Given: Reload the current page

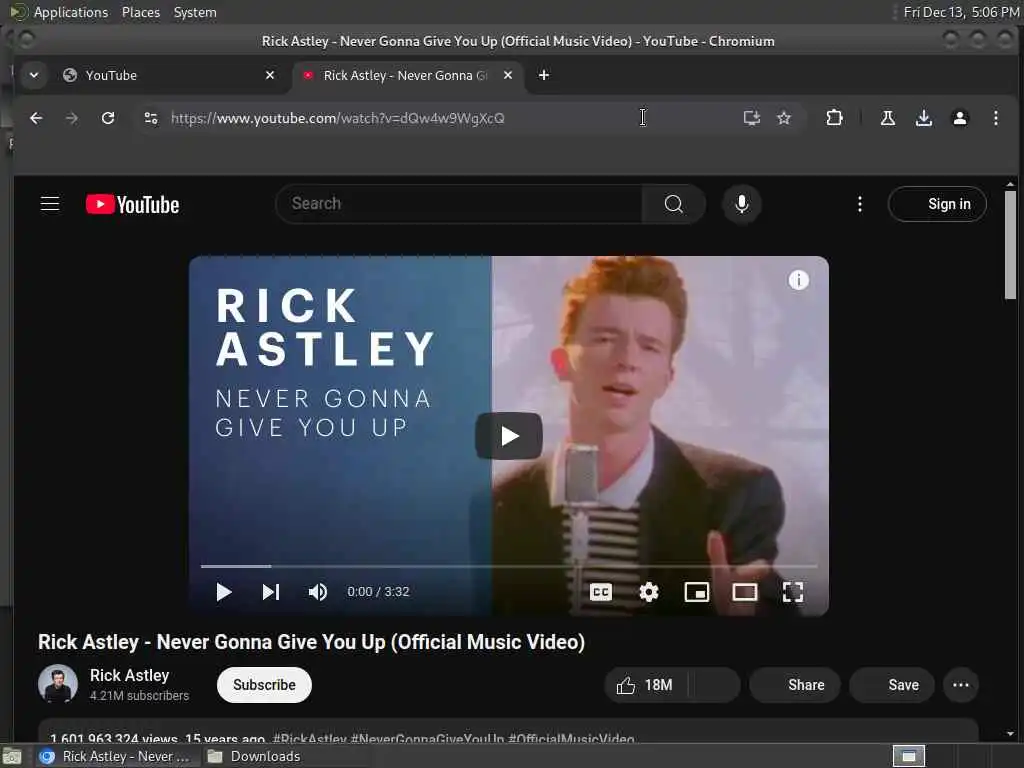Looking at the screenshot, I should 108,118.
